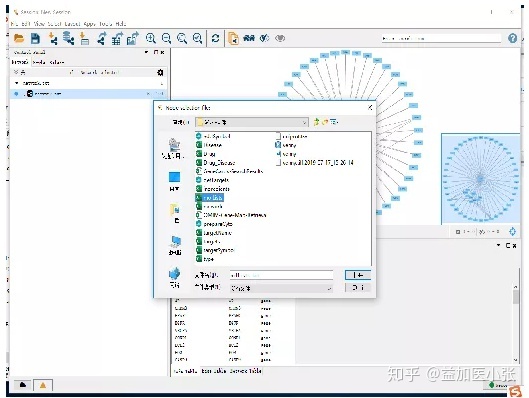Image resolution: width=529 pixels, height=398 pixels.
Task: Hide selected nodes and edges icon
Action: click(264, 38)
